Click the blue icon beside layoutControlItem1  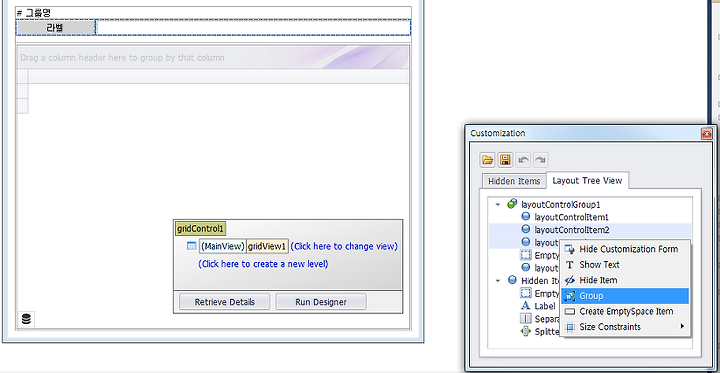(x=526, y=216)
